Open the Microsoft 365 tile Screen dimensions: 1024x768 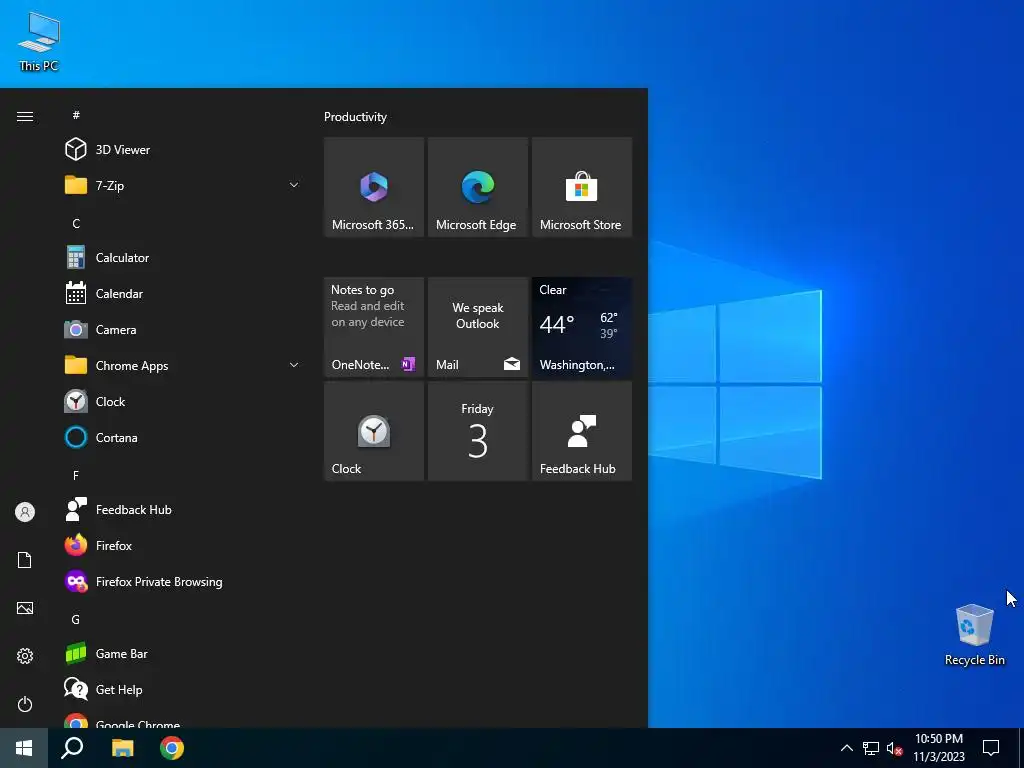tap(374, 187)
